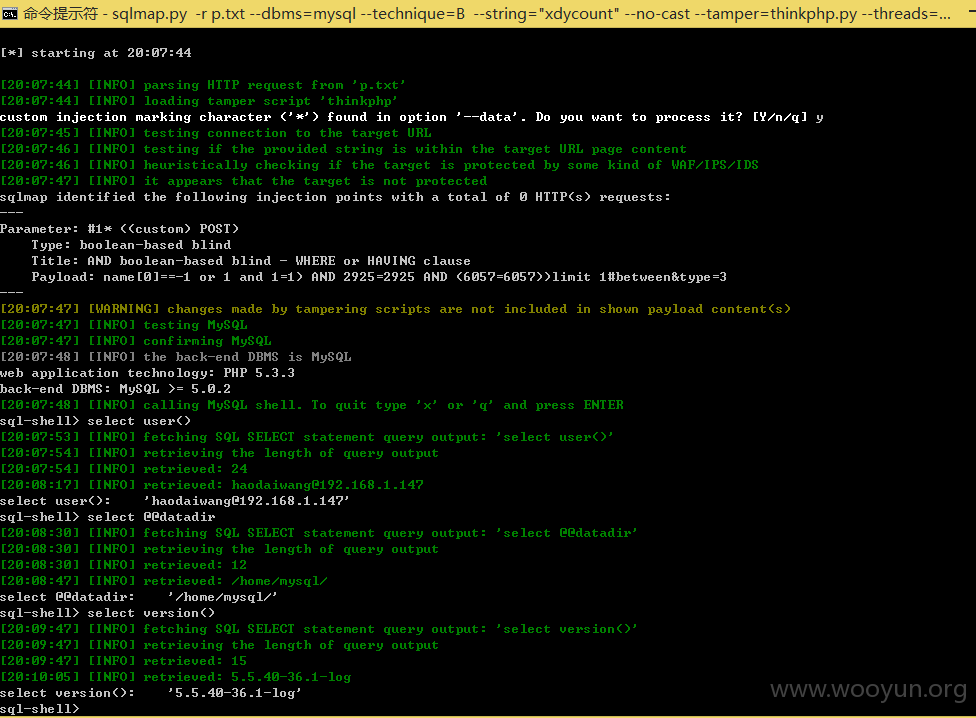
Task: Click the result line 'select user(): haodaiwang@192.168.1.147'
Action: point(175,501)
